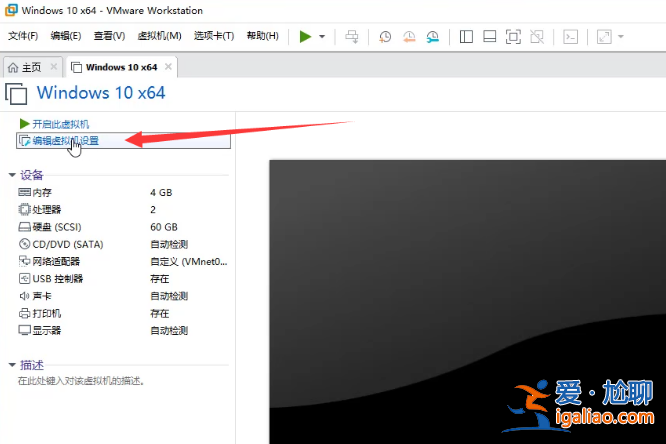Select the 打印机 device row
Viewport: 666px width, 444px height.
(123, 314)
